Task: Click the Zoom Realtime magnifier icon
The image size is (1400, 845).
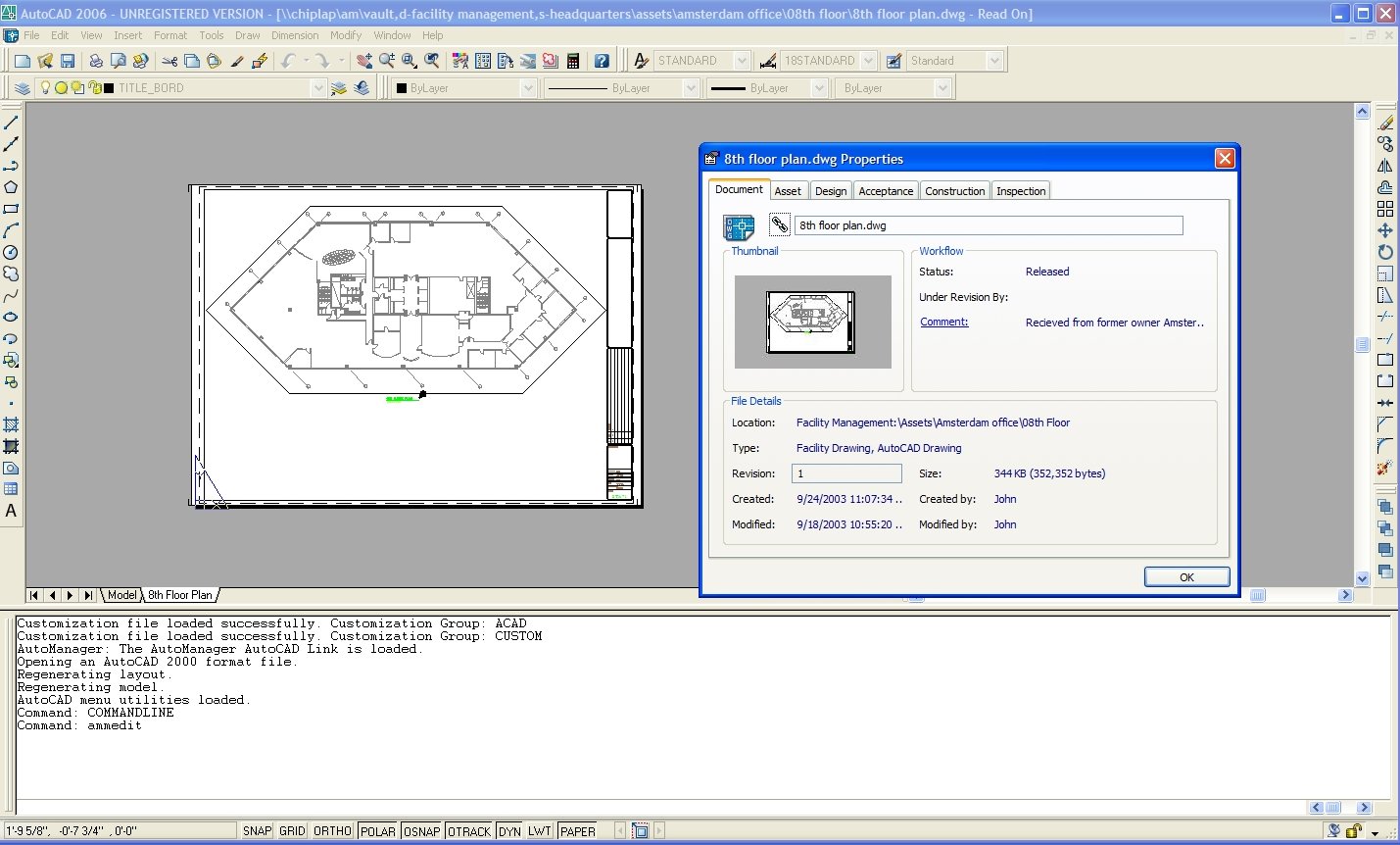Action: tap(387, 60)
